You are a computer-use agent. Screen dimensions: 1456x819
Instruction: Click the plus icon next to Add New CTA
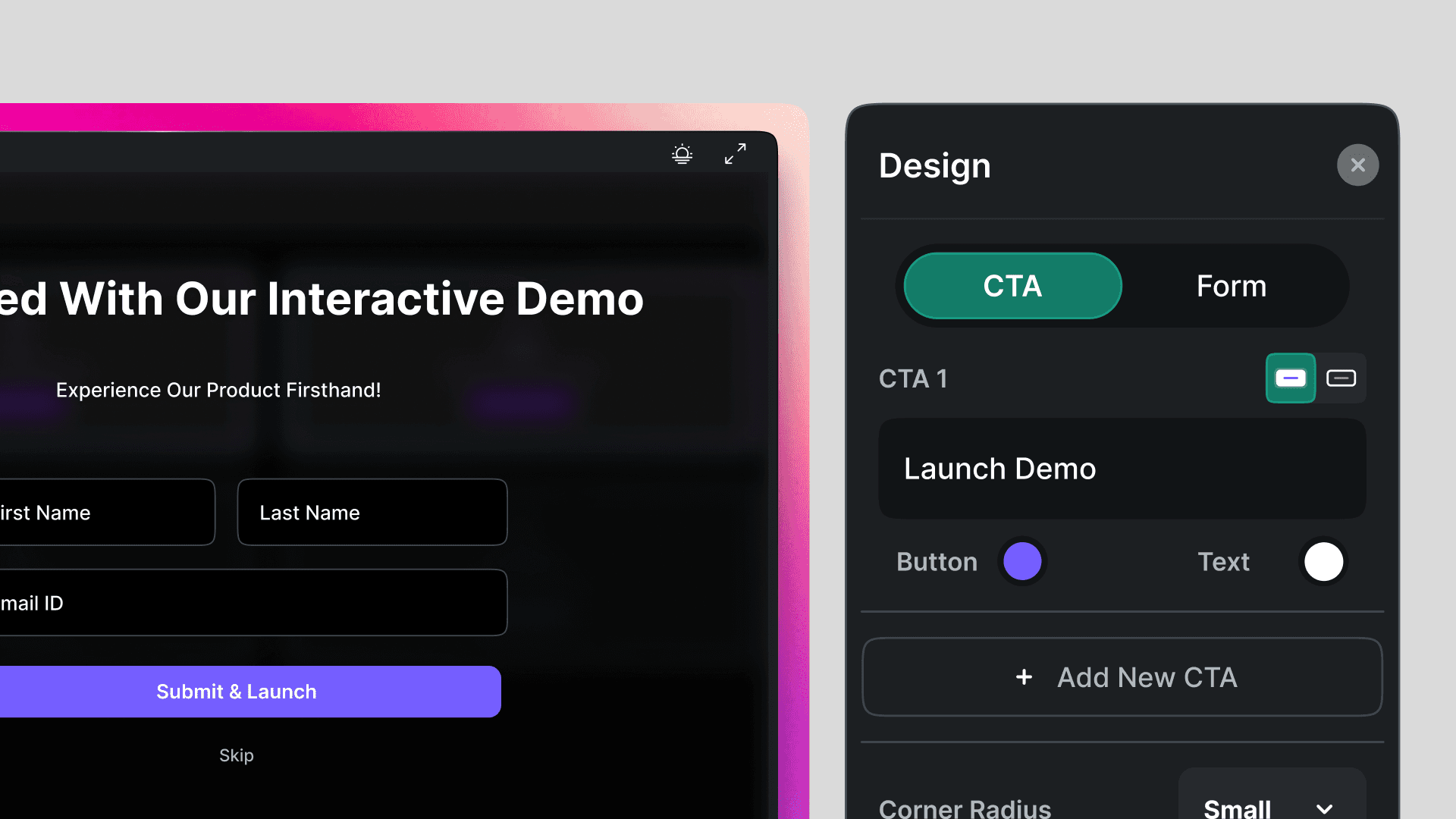[x=1024, y=677]
